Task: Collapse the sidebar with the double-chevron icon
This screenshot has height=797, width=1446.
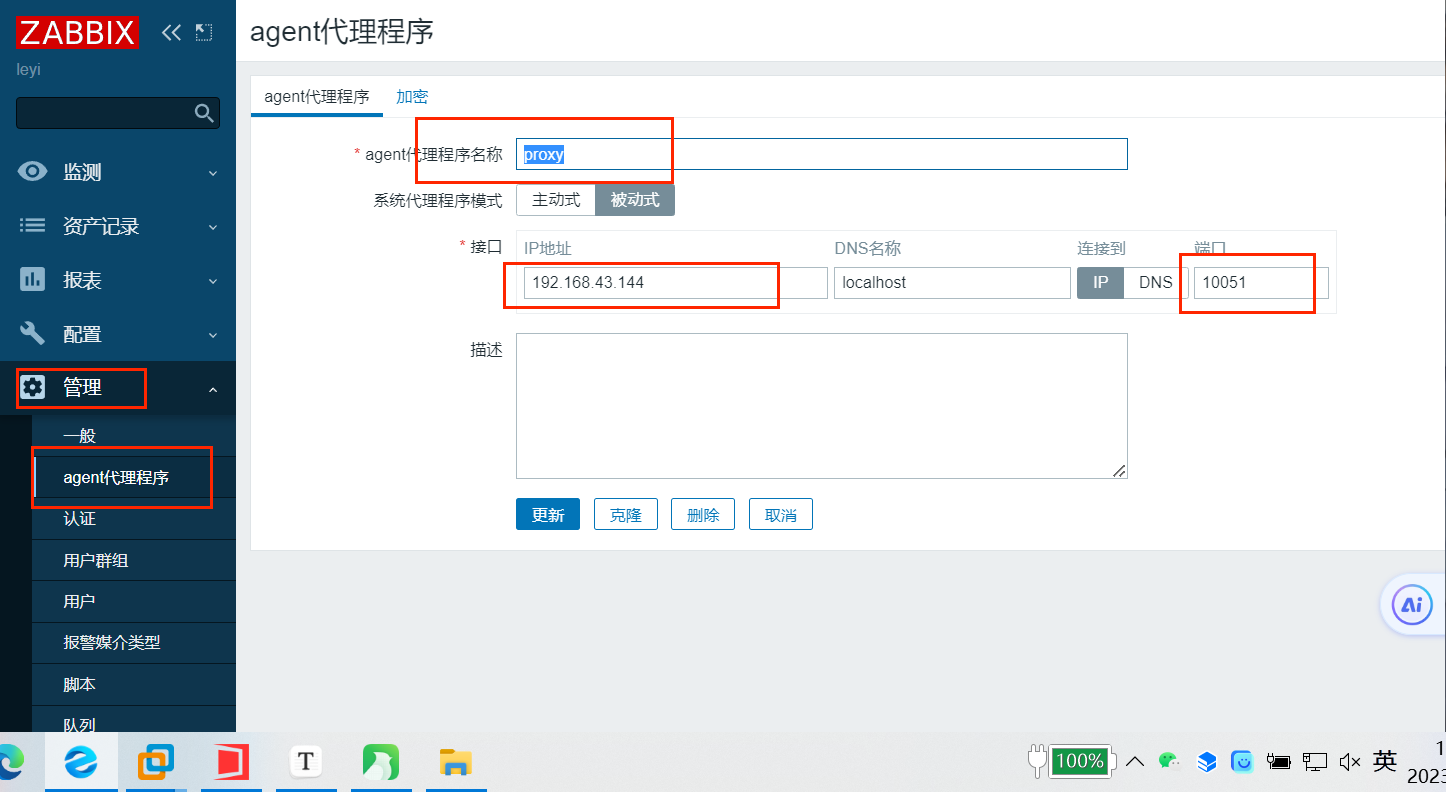Action: click(x=171, y=32)
